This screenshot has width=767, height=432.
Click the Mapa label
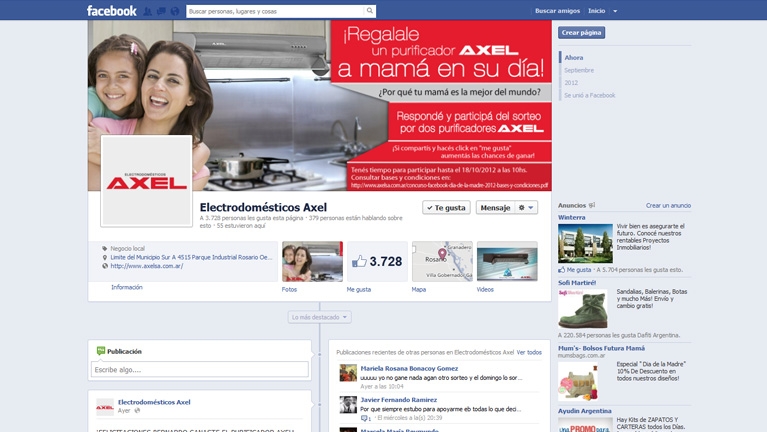[x=419, y=290]
